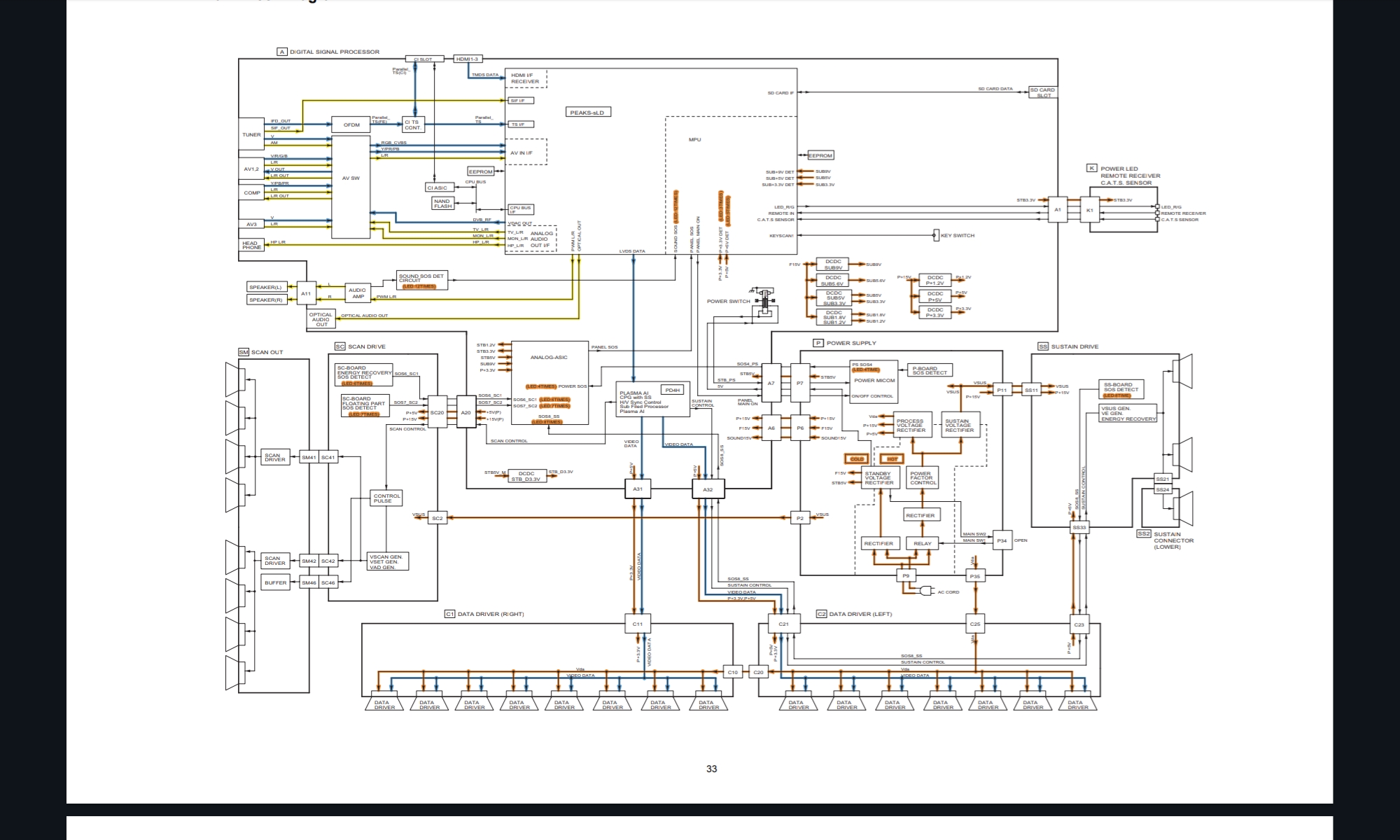Click the power switch schematic symbol
The image size is (1400, 840).
pyautogui.click(x=766, y=302)
